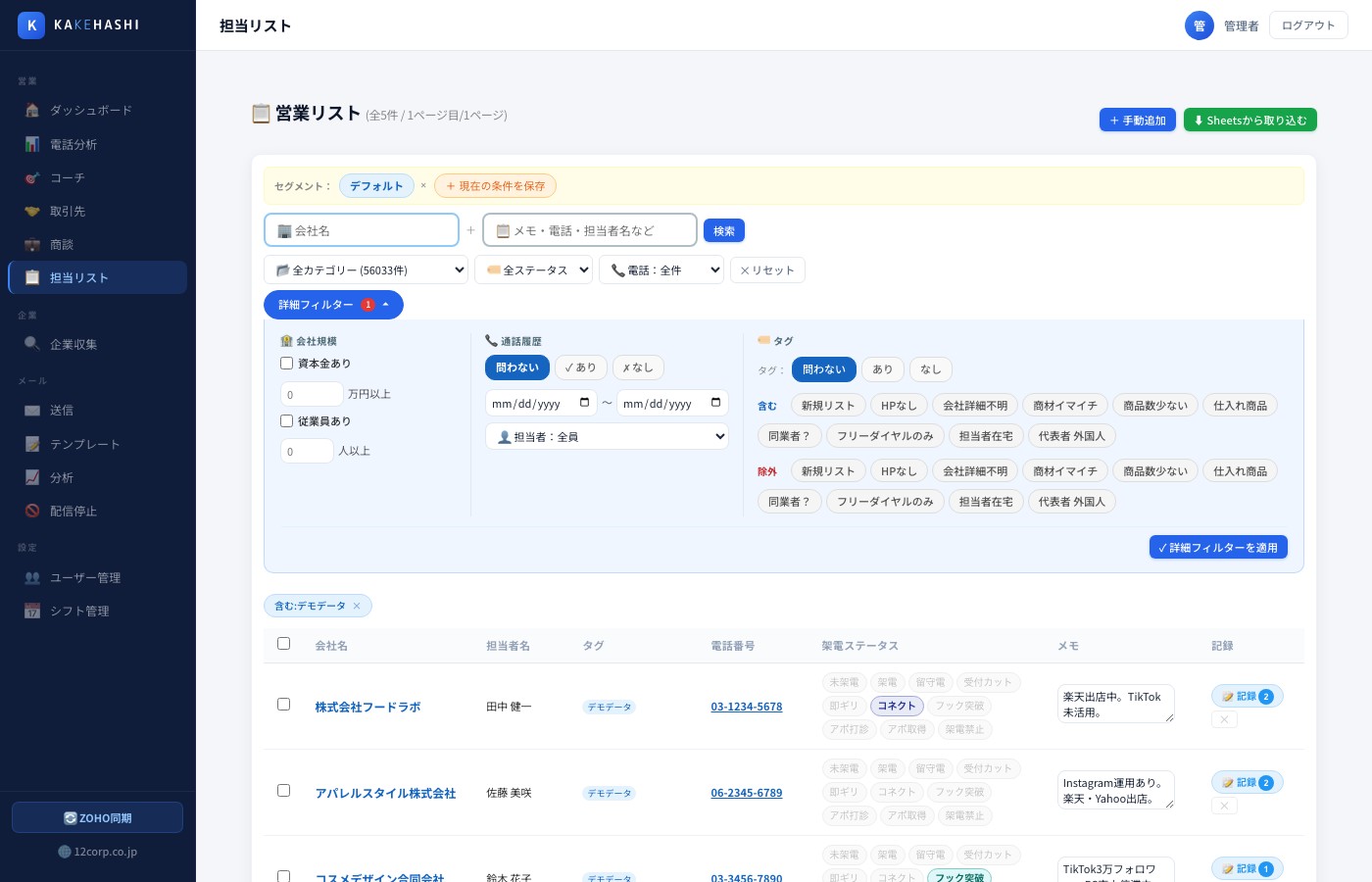
Task: Open ユーザー管理 via the users icon
Action: (32, 577)
